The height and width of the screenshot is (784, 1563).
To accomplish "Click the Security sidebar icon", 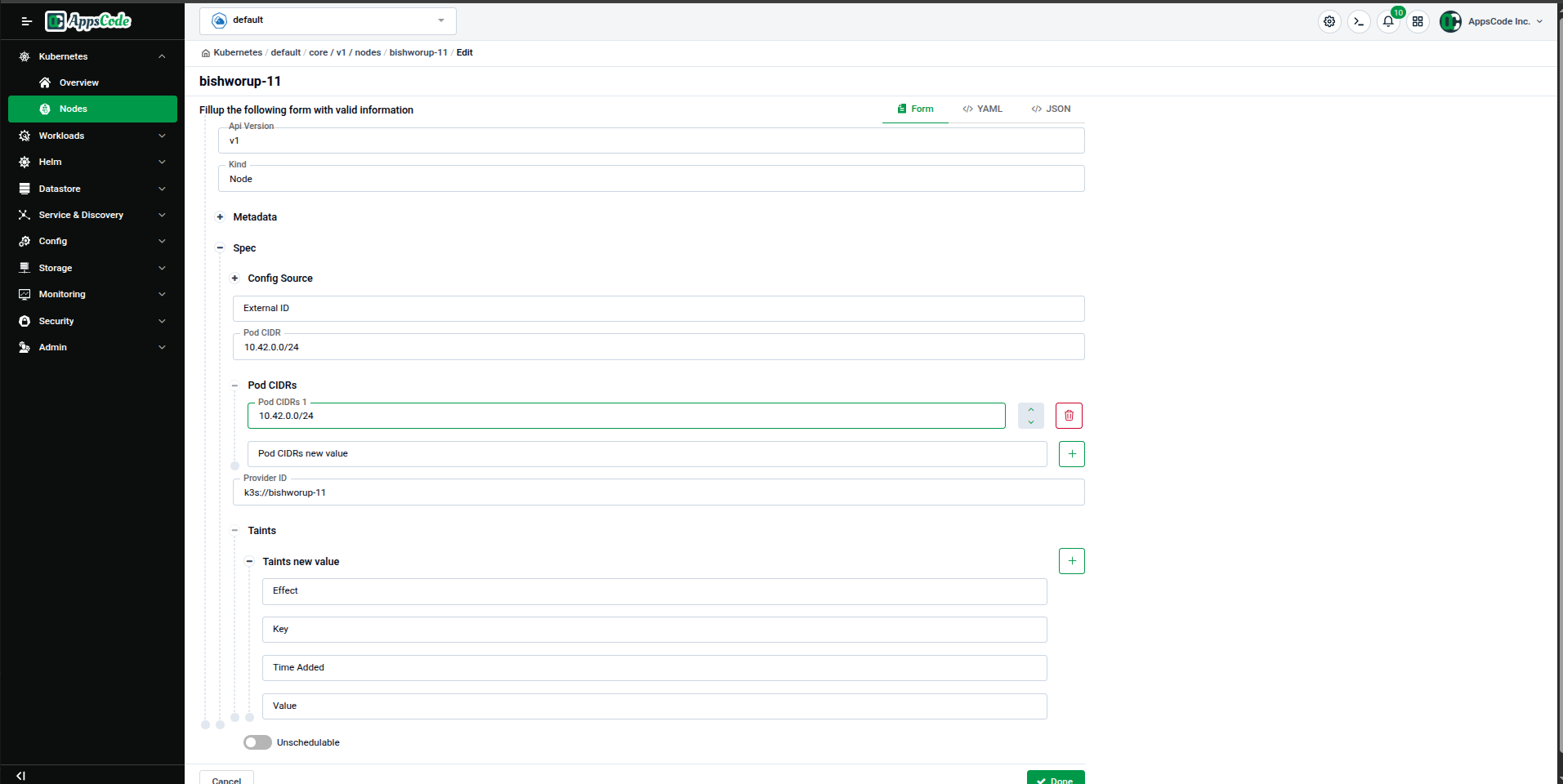I will point(25,321).
